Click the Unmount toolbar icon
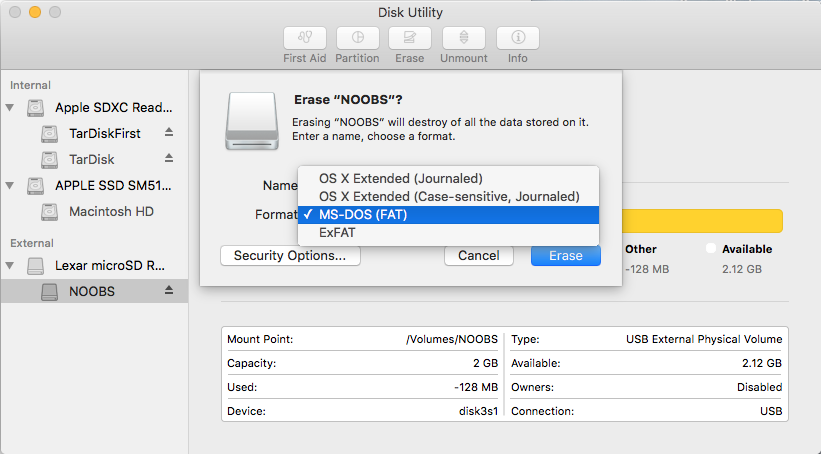This screenshot has width=821, height=454. [x=464, y=38]
